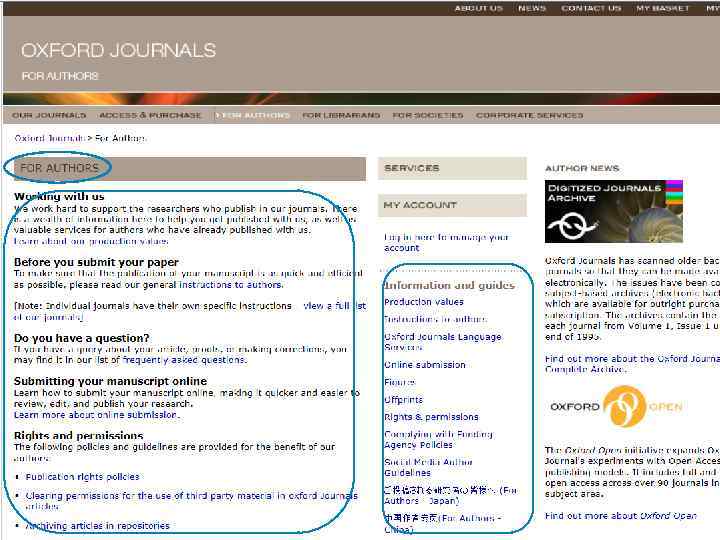Click the Working with us heading
Viewport: 720px width, 540px height.
click(x=59, y=197)
